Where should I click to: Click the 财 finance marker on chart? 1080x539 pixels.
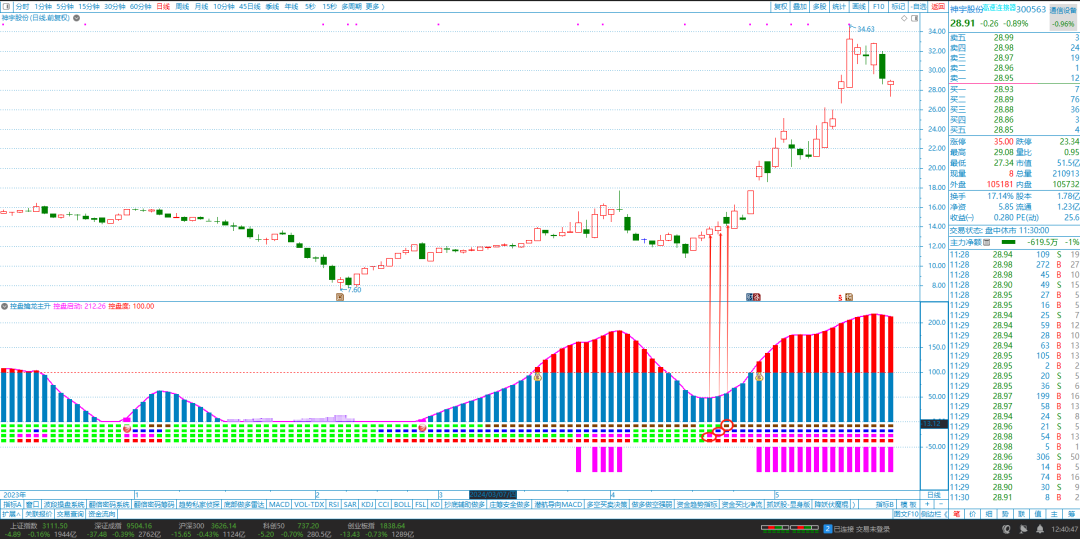(x=750, y=297)
